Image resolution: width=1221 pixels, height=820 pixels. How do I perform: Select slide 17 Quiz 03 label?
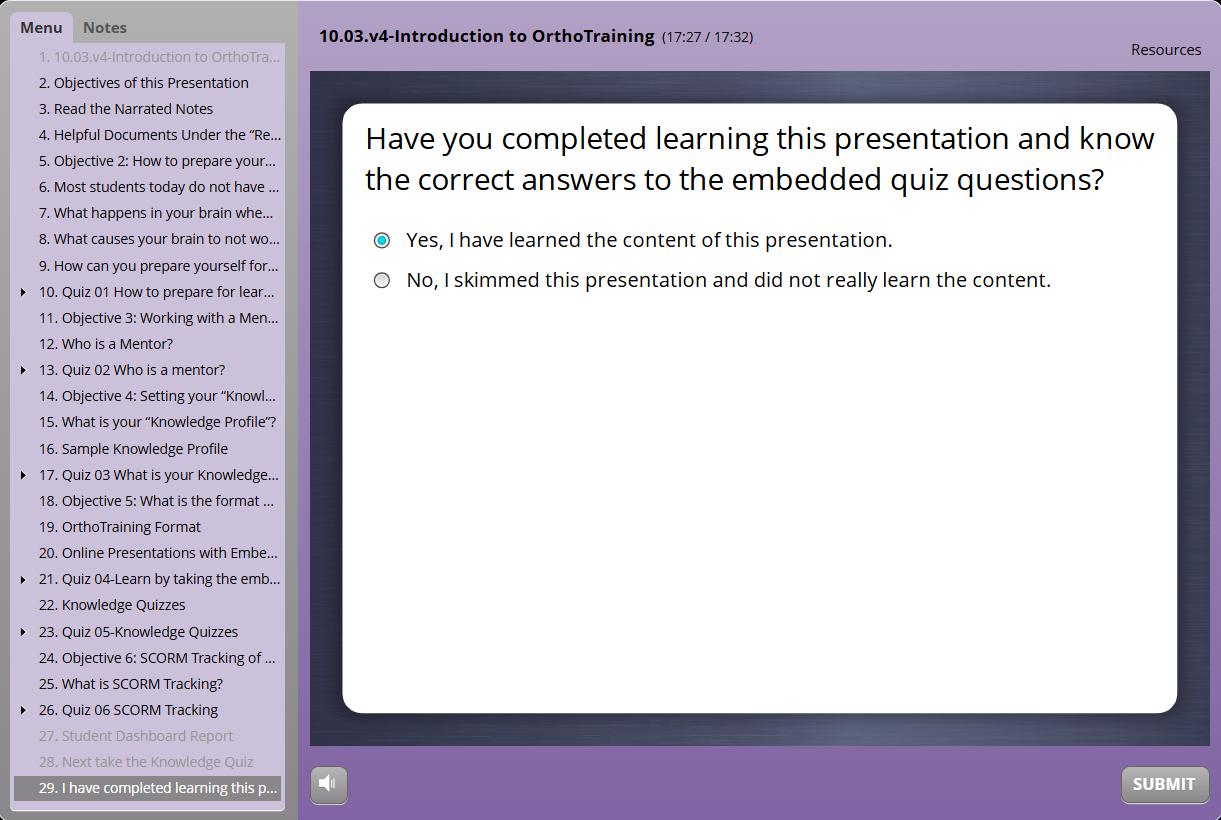click(x=158, y=475)
